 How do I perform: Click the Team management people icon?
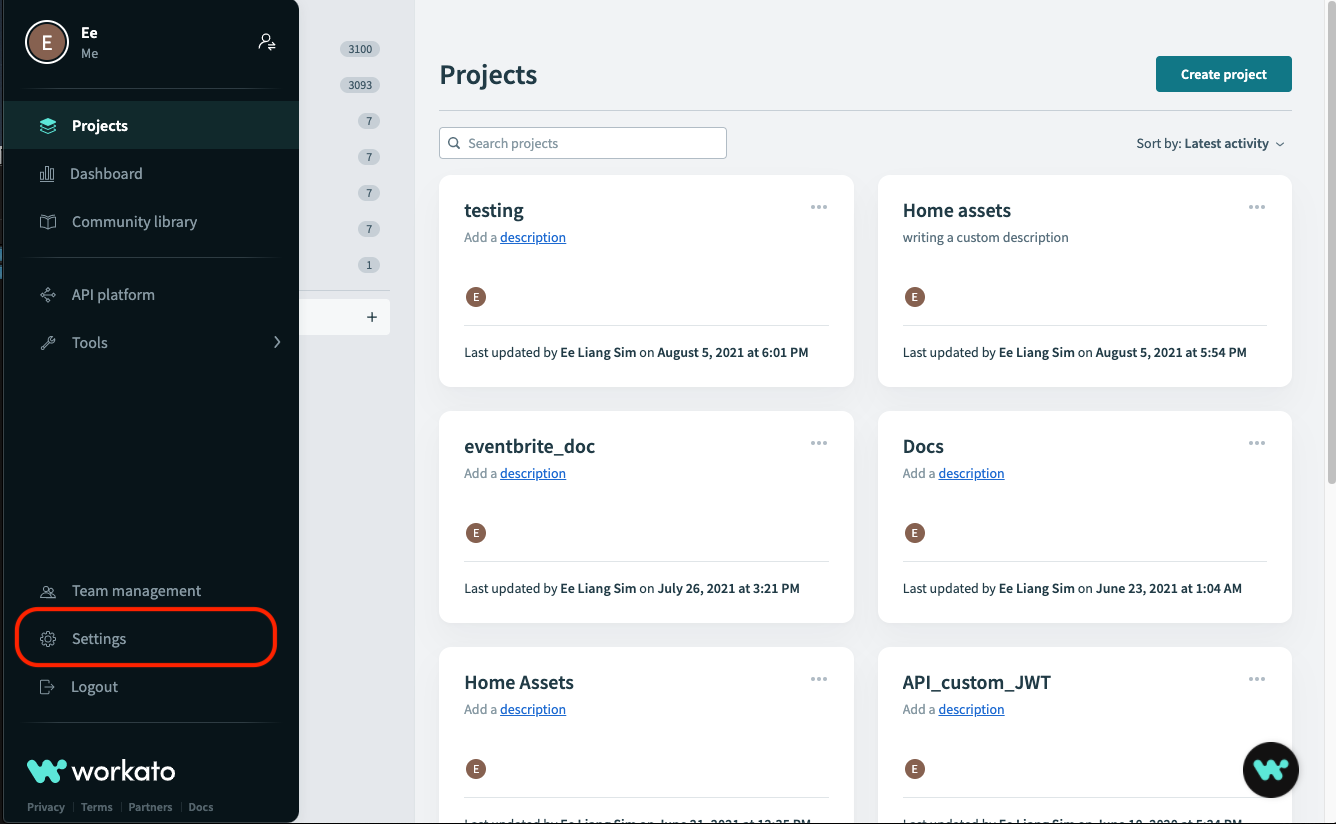(x=47, y=590)
